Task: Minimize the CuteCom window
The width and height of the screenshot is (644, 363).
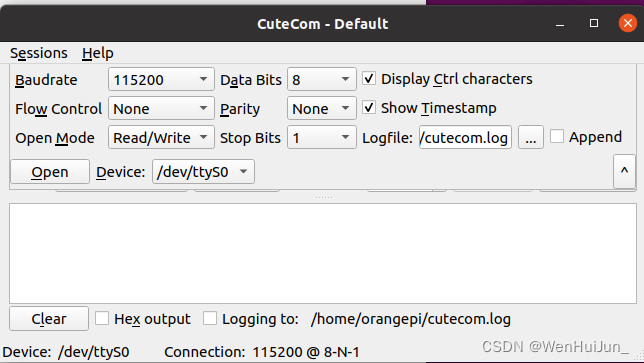Action: click(560, 23)
